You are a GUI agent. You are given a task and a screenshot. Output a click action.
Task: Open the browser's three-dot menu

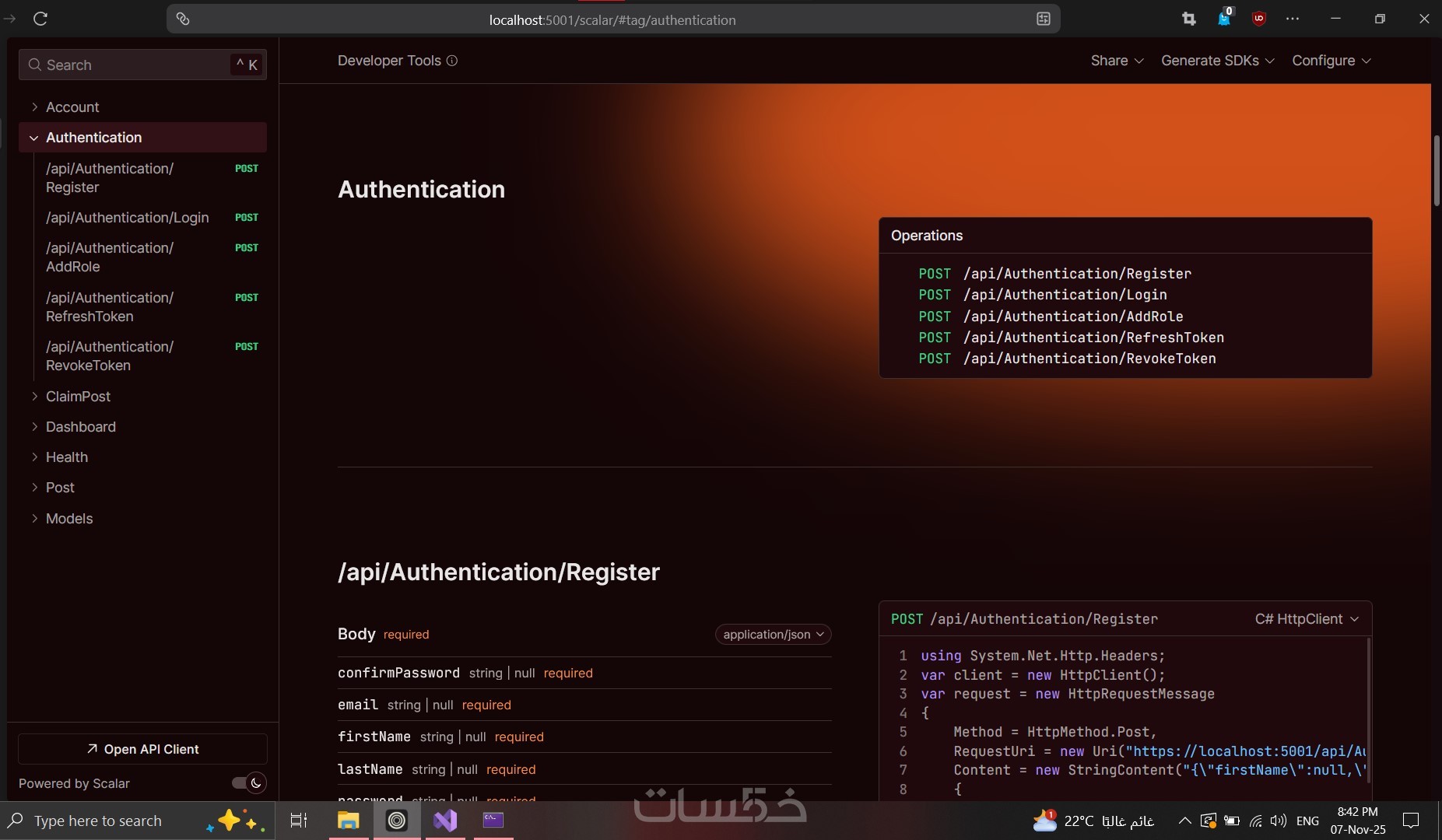[x=1293, y=19]
